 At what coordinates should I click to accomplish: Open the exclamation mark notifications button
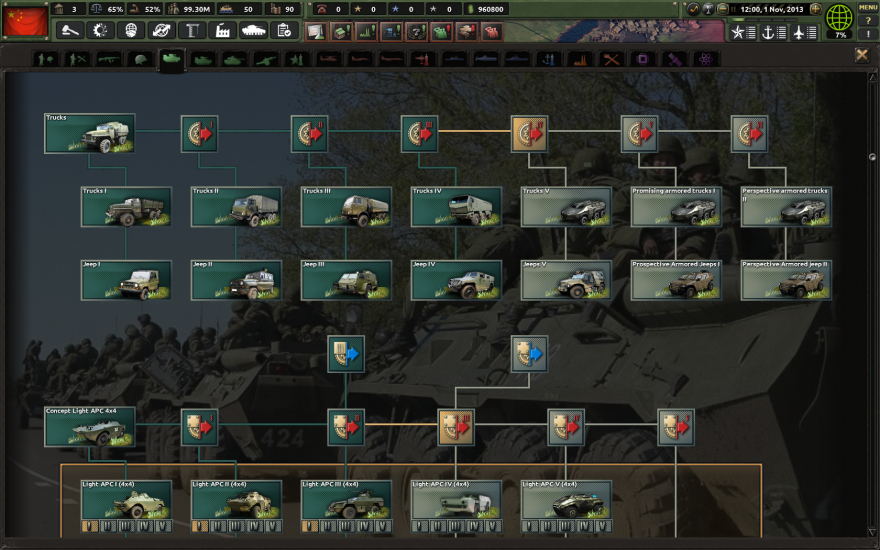point(868,34)
